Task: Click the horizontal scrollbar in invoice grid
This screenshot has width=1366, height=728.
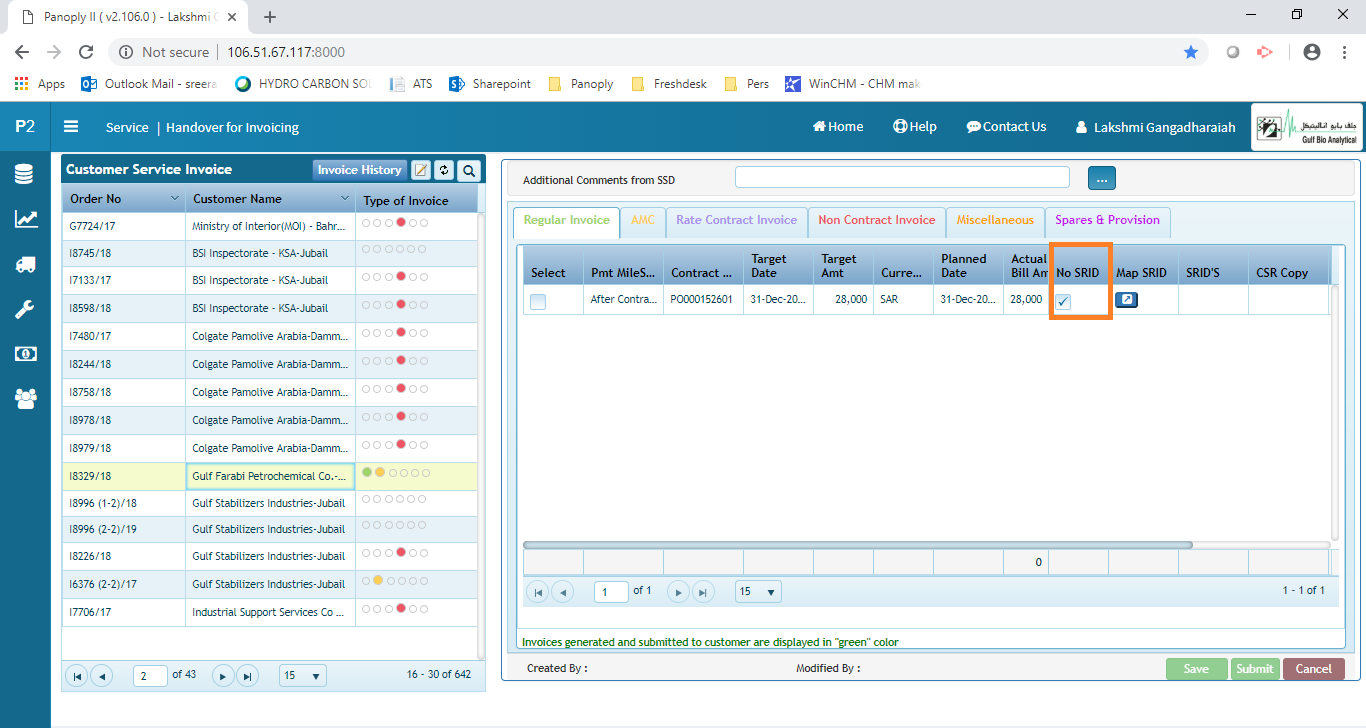Action: [858, 545]
